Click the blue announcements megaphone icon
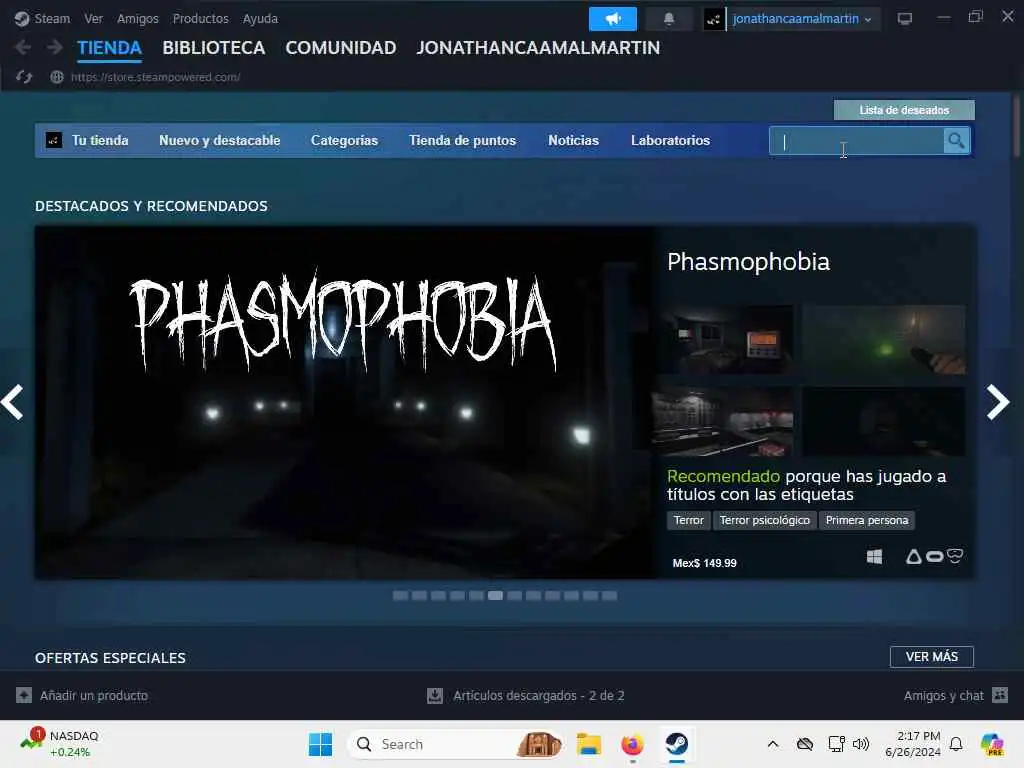This screenshot has height=768, width=1024. tap(613, 19)
